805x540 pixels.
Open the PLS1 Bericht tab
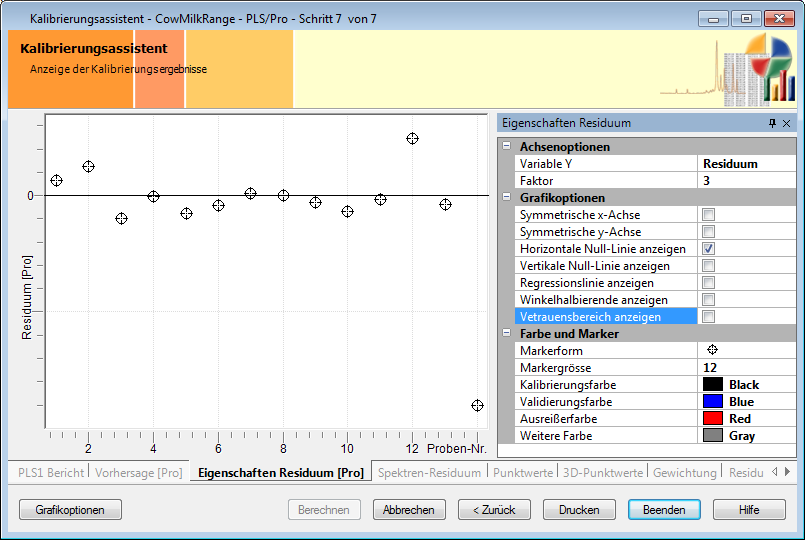[48, 472]
